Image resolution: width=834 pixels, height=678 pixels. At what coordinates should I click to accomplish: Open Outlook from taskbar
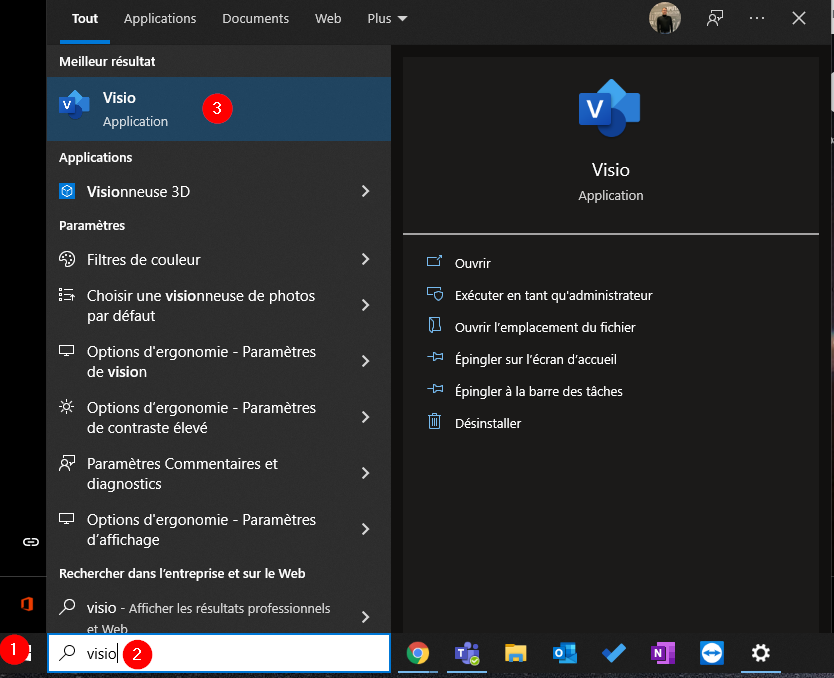(x=564, y=654)
